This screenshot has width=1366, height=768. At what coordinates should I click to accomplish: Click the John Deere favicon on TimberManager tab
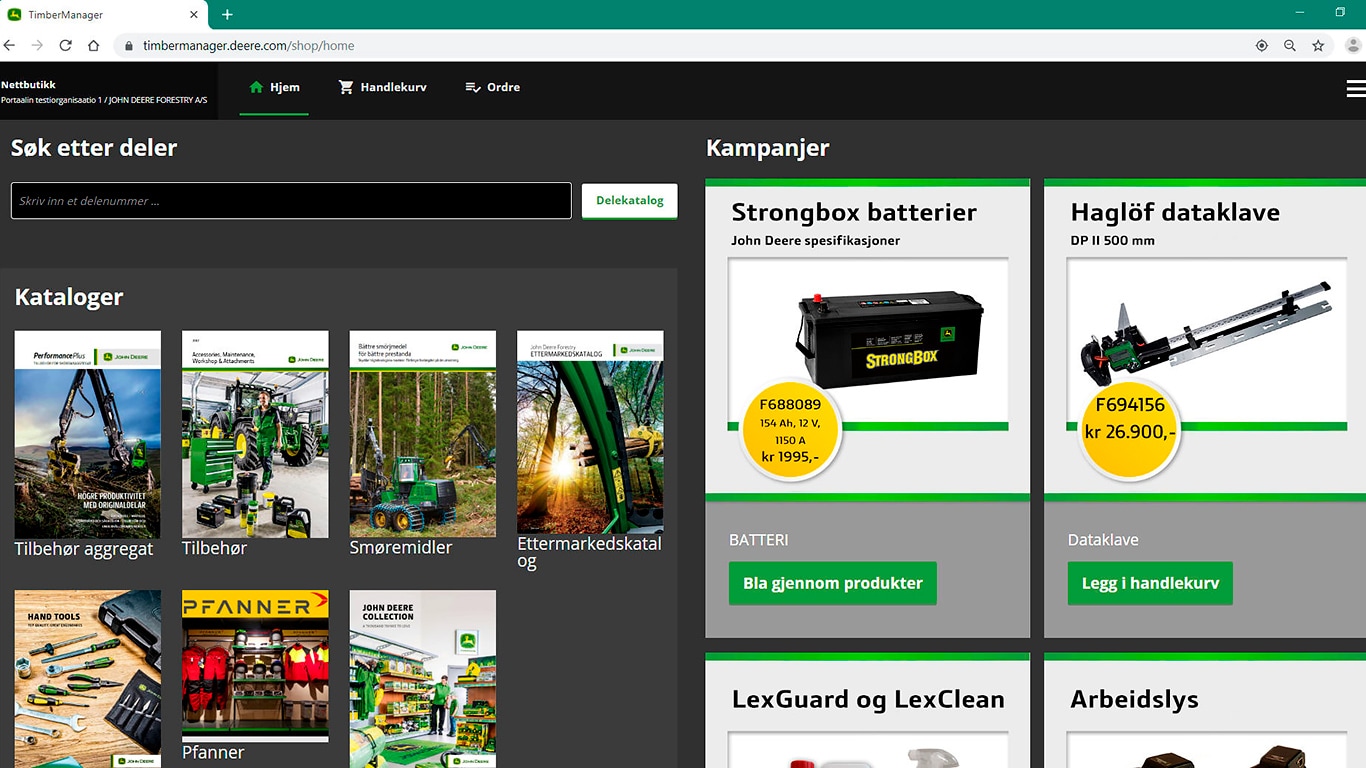[14, 15]
